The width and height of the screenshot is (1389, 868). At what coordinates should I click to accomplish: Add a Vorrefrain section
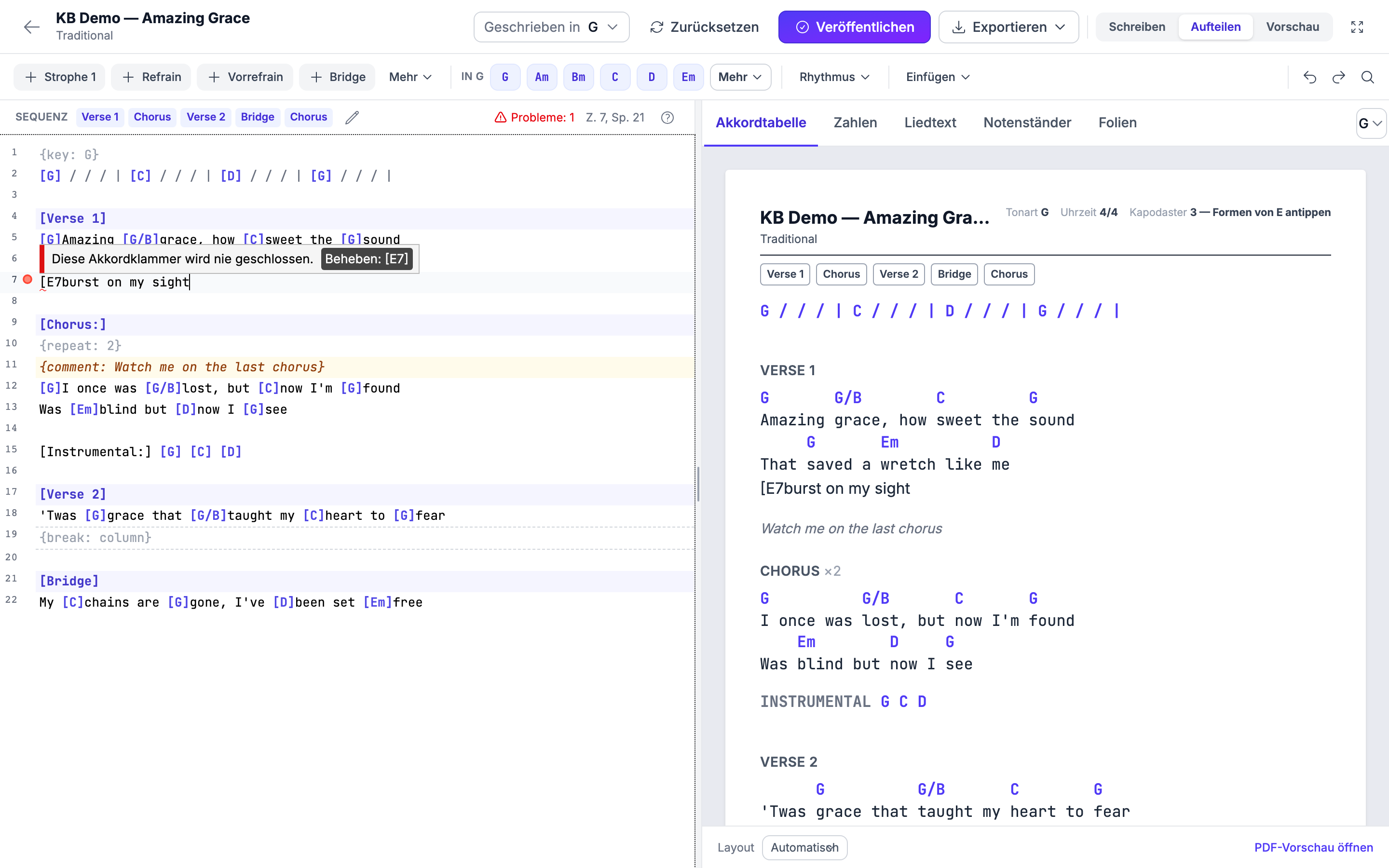[245, 77]
